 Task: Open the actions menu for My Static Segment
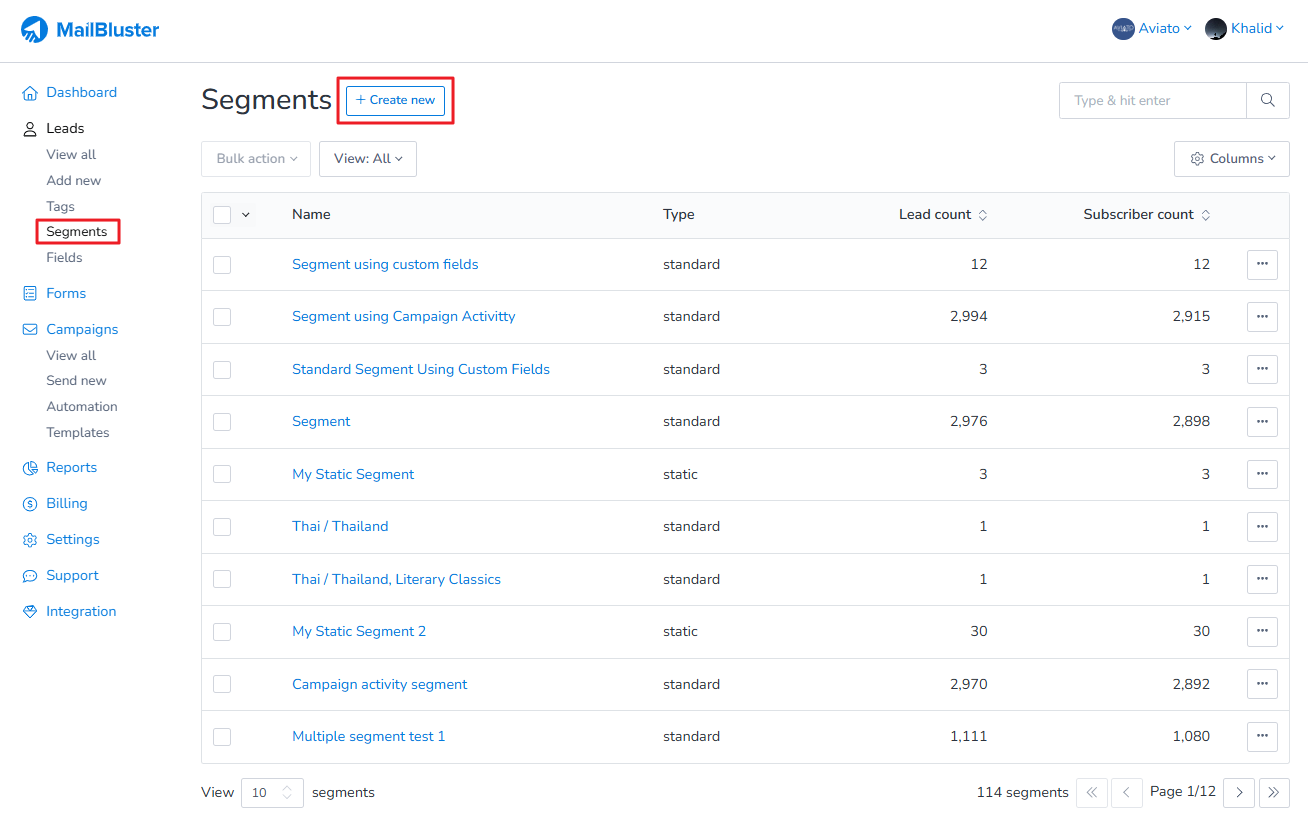click(1261, 474)
